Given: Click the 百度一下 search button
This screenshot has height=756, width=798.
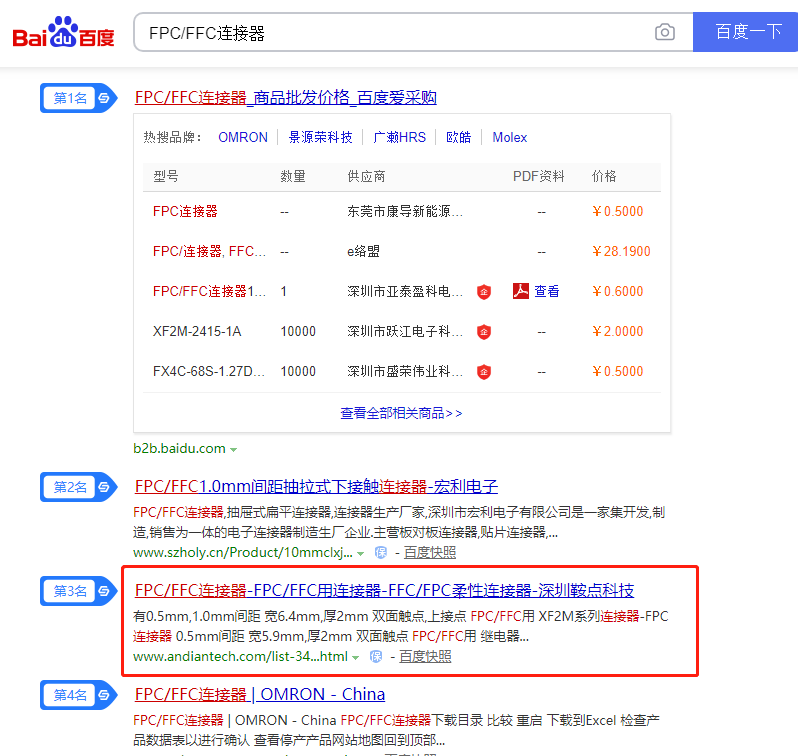Looking at the screenshot, I should 746,32.
